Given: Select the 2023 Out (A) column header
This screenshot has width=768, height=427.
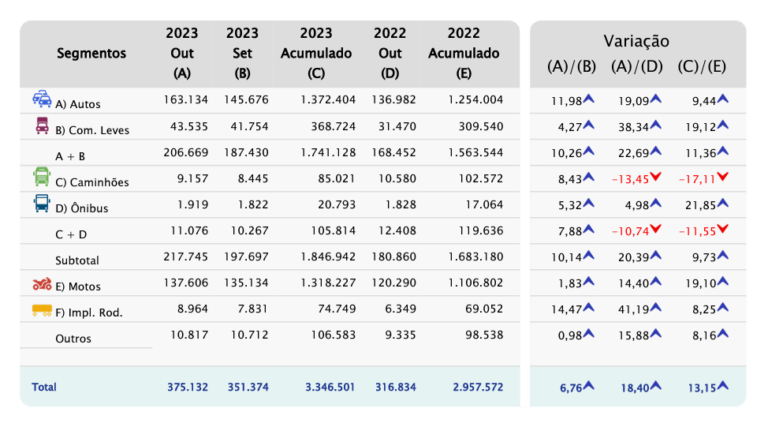Looking at the screenshot, I should point(182,53).
